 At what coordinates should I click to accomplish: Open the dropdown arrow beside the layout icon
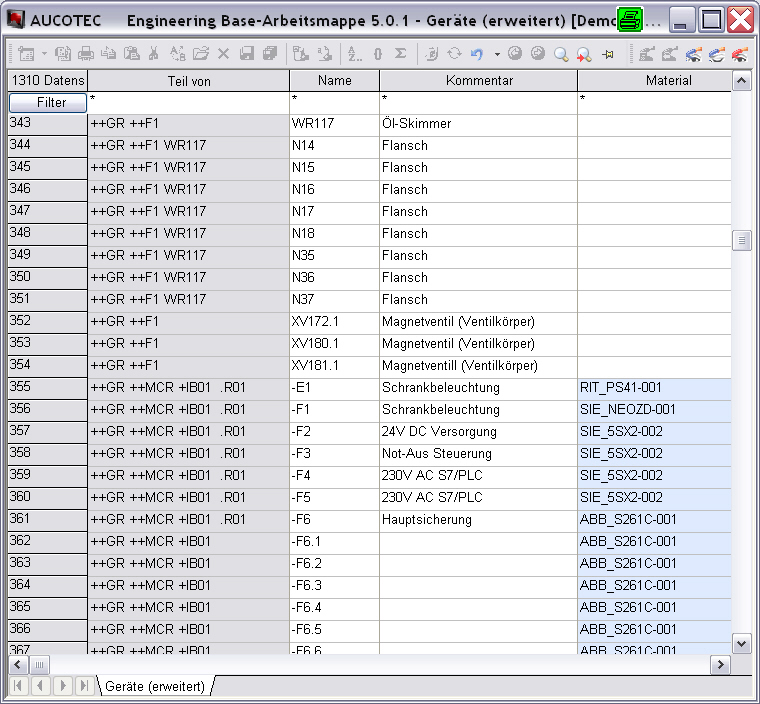tap(44, 53)
